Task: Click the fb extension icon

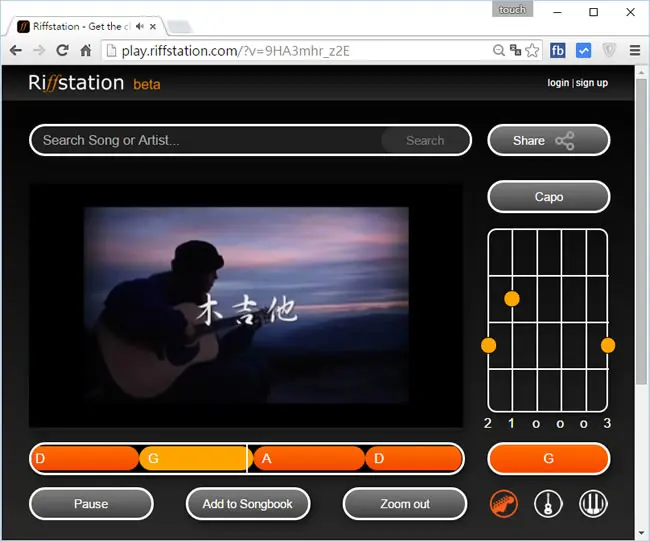Action: 558,51
